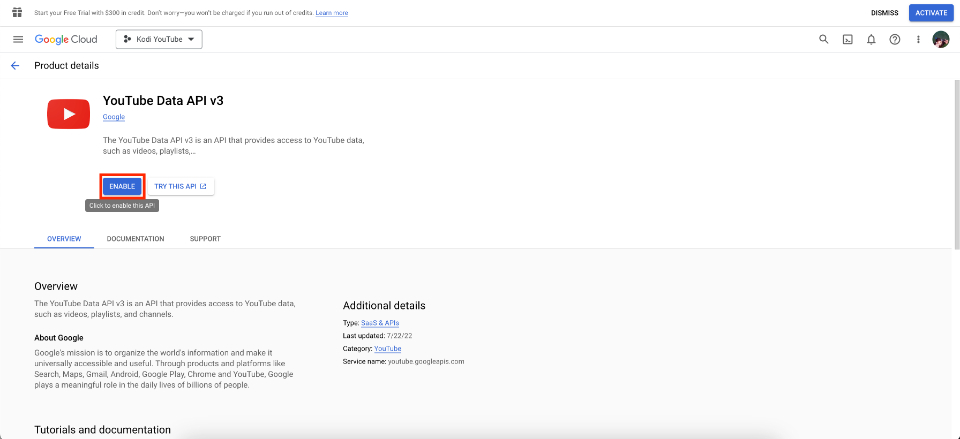Open the hamburger navigation menu
The image size is (960, 439).
(x=18, y=39)
